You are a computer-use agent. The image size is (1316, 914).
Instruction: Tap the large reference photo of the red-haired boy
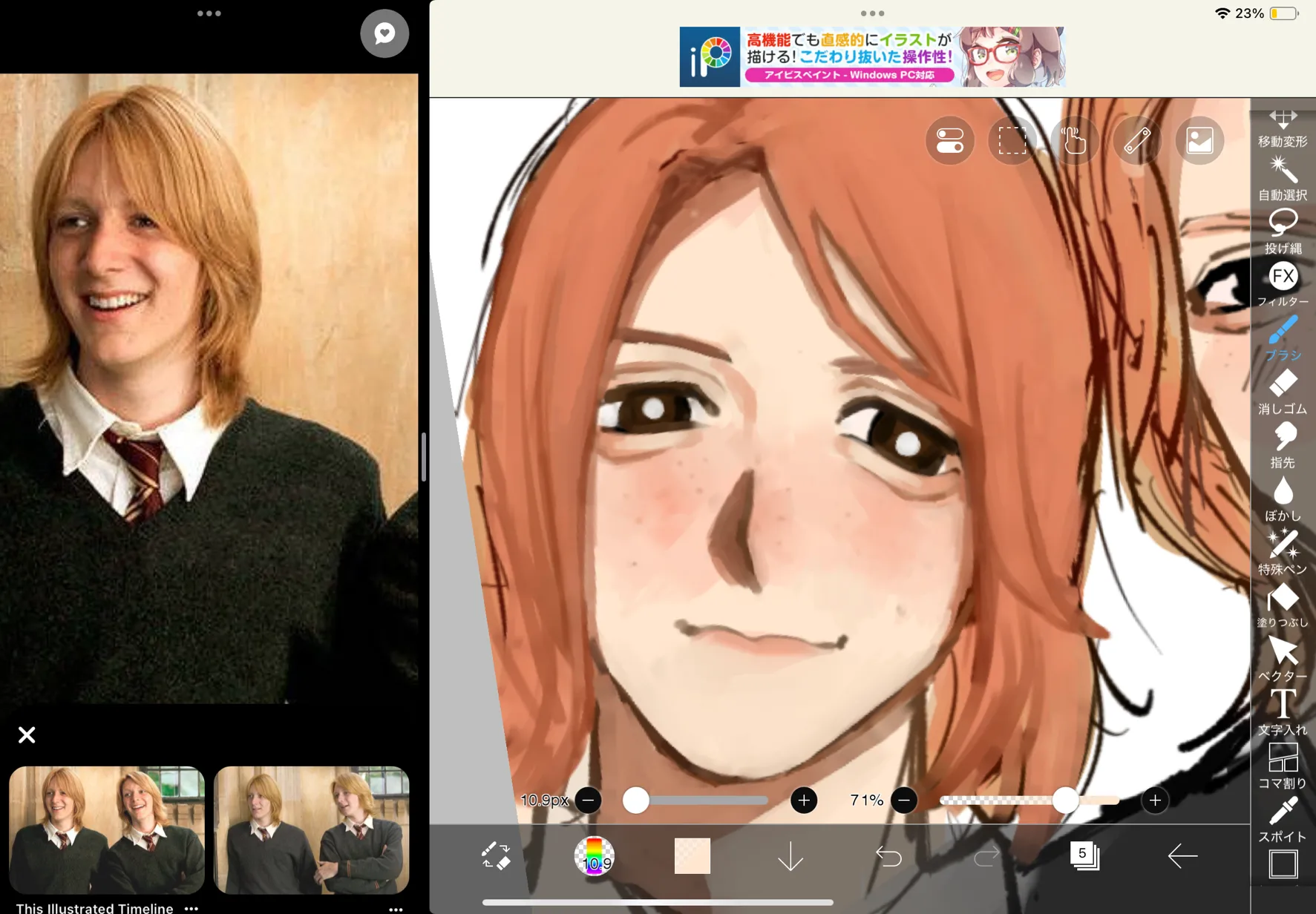coord(209,388)
